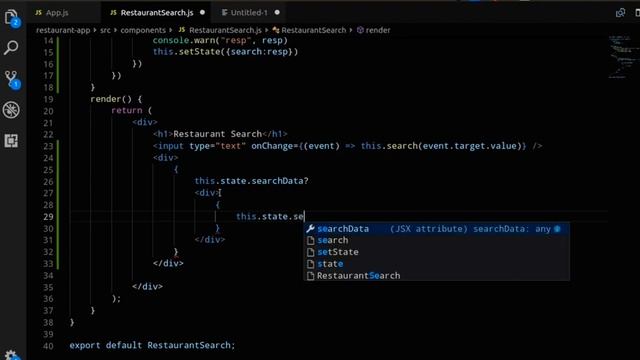
Task: Open restaurant-app breadcrumb
Action: [x=63, y=30]
